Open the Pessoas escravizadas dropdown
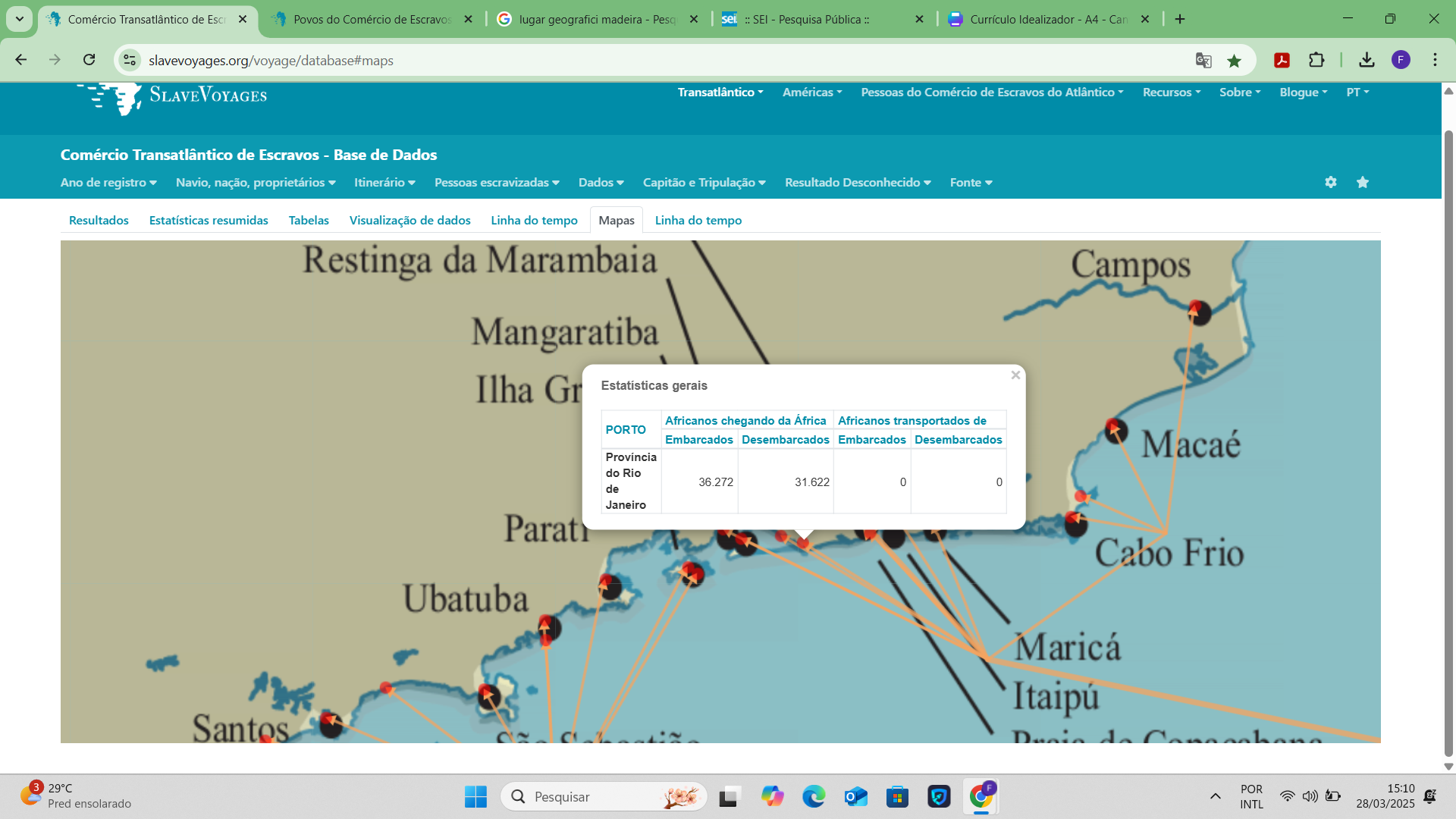The width and height of the screenshot is (1456, 819). [497, 183]
